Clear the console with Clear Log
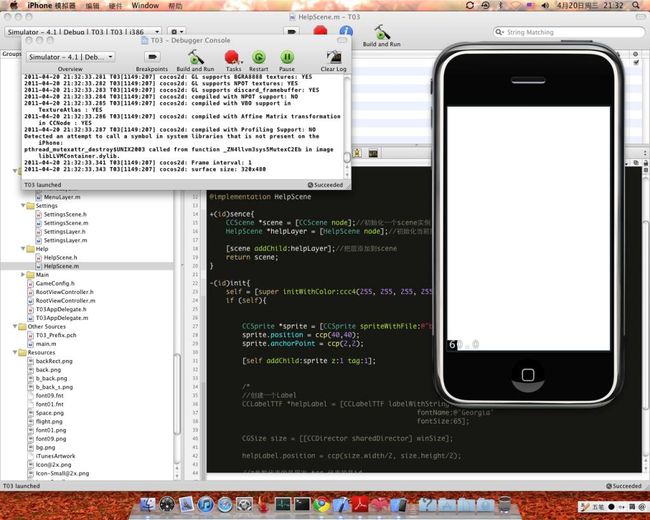650x520 pixels. coord(334,59)
